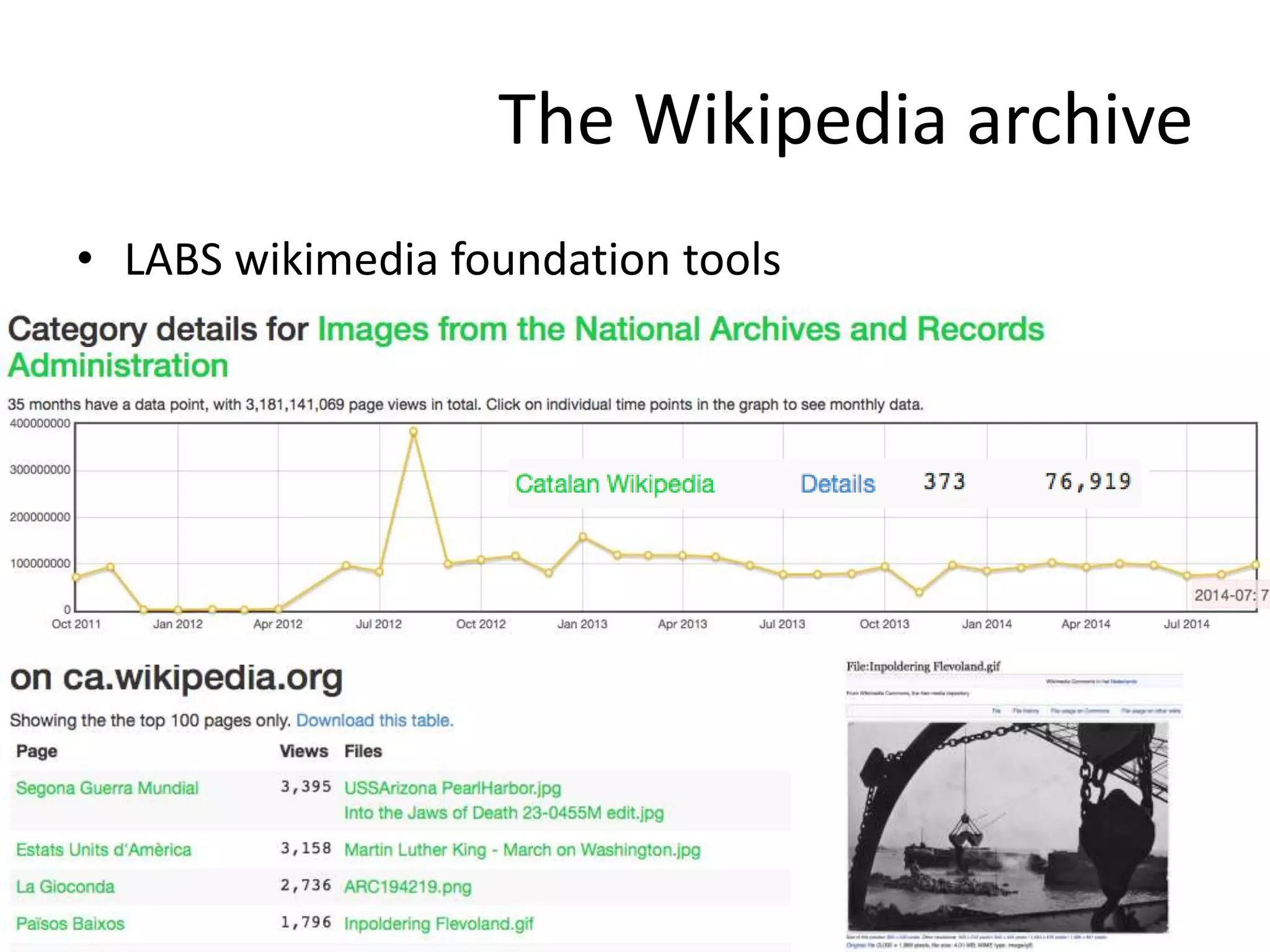1270x952 pixels.
Task: Open the ARC194219.png file link
Action: pos(408,886)
